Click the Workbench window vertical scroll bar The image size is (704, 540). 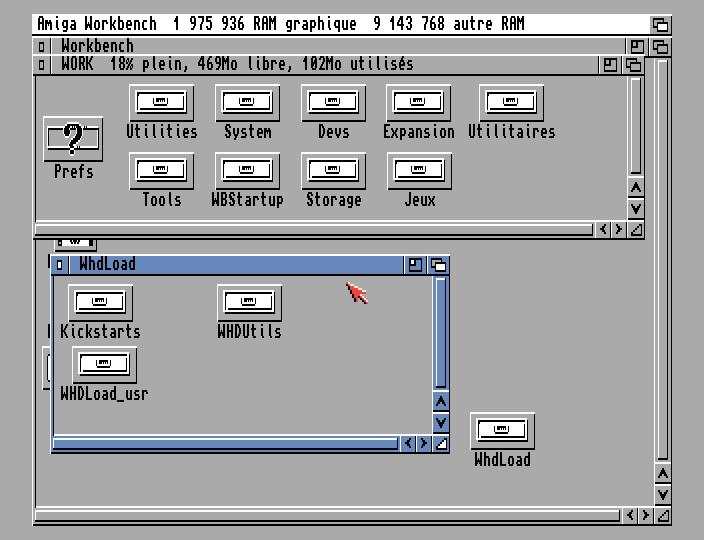point(663,259)
